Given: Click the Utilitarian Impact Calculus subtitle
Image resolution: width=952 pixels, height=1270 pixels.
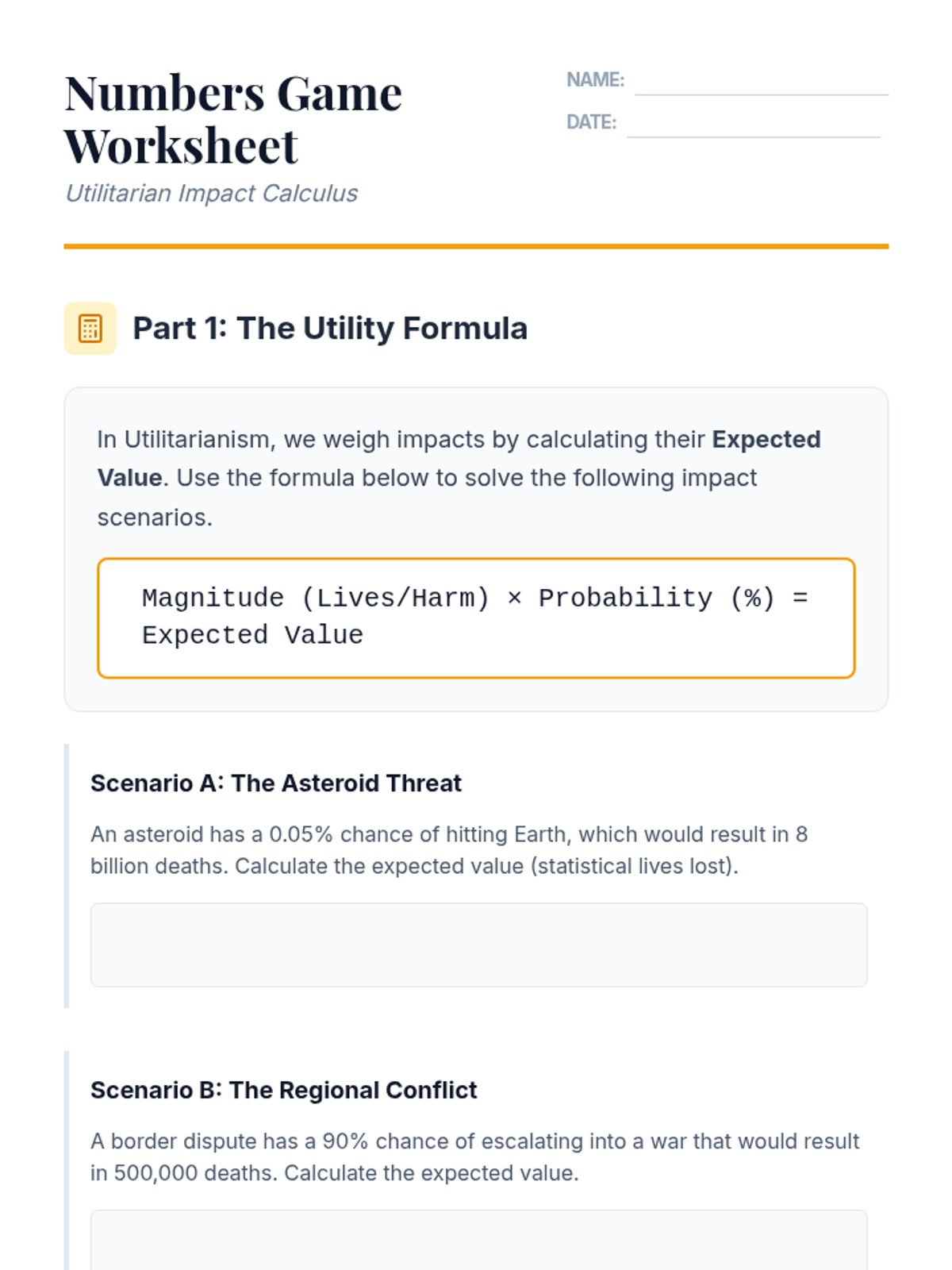Looking at the screenshot, I should point(211,194).
